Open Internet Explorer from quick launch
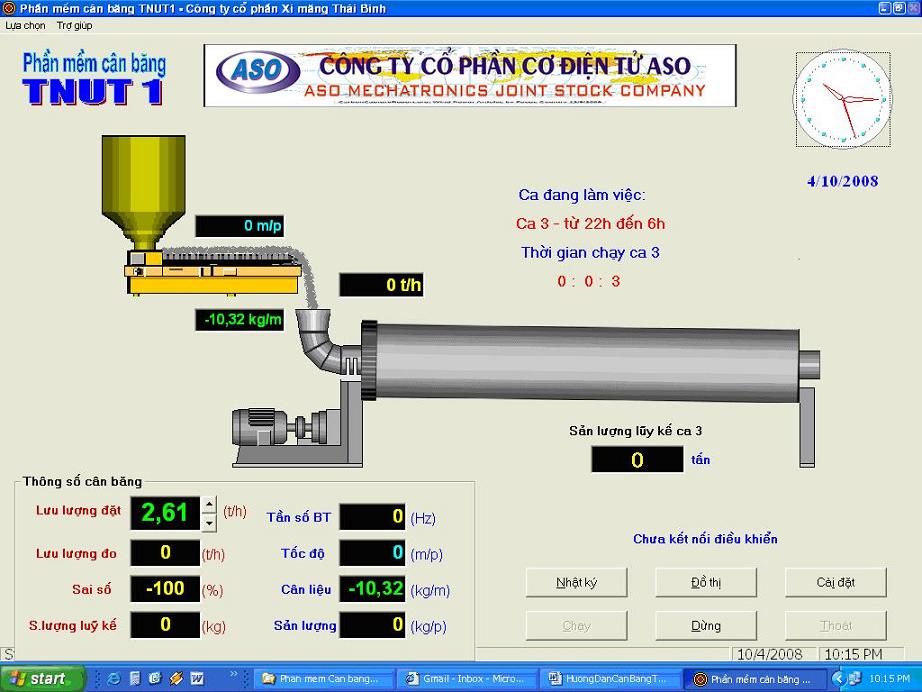 pos(114,678)
